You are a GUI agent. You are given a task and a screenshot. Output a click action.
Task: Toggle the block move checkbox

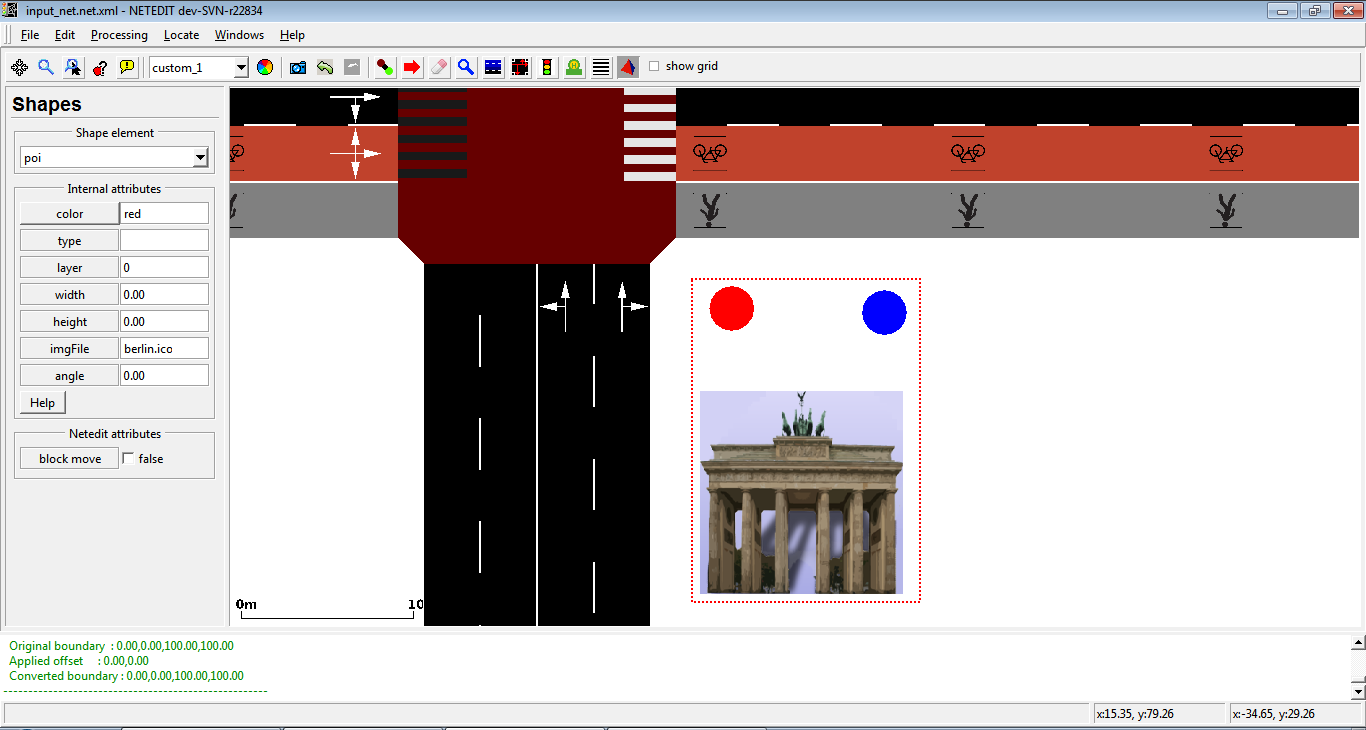coord(128,458)
